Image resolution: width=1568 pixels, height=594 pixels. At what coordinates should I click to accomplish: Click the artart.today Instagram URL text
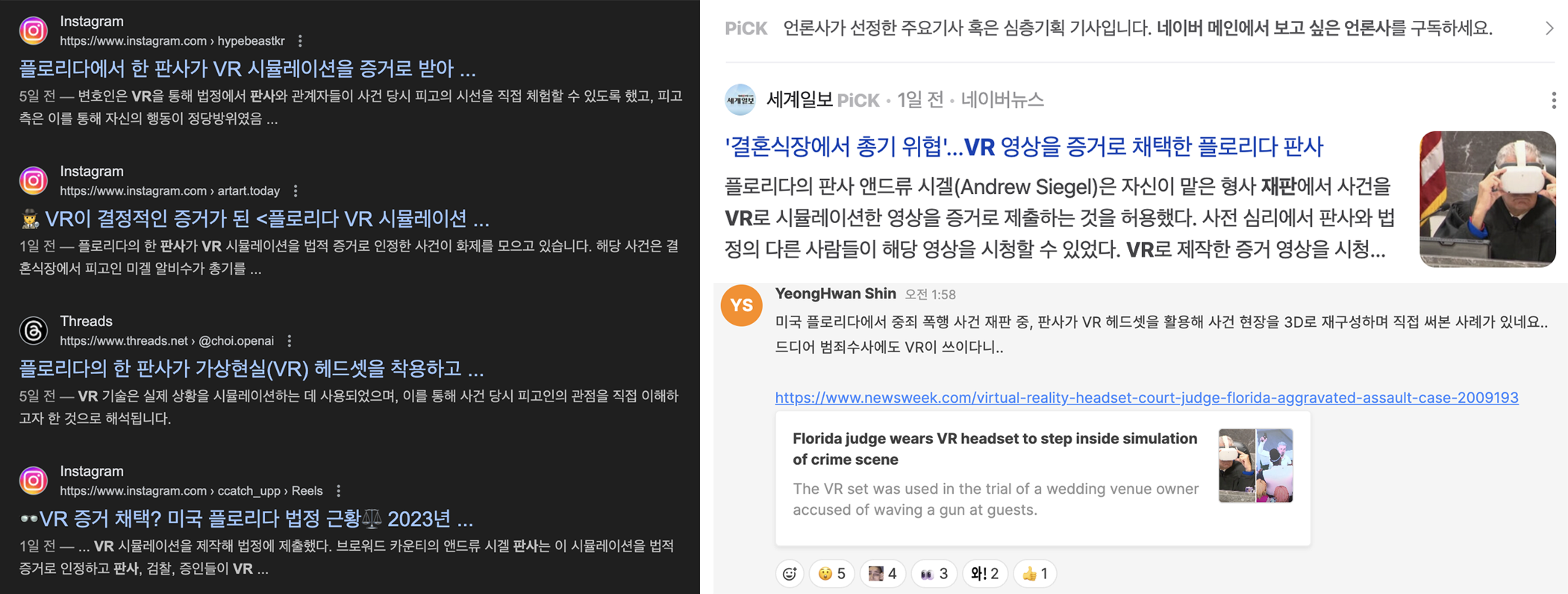170,191
